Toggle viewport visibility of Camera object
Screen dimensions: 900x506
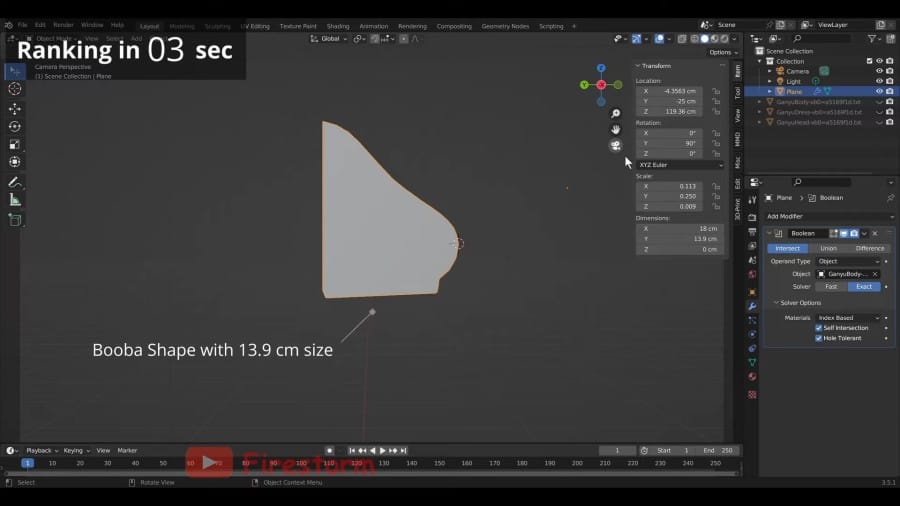click(x=879, y=71)
